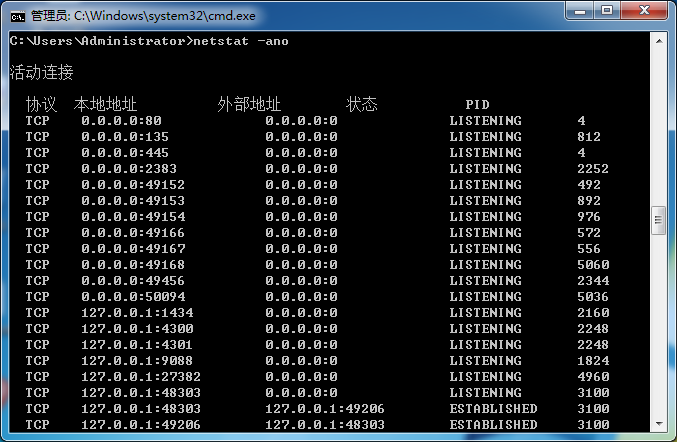Close the cmd.exe window

point(644,11)
